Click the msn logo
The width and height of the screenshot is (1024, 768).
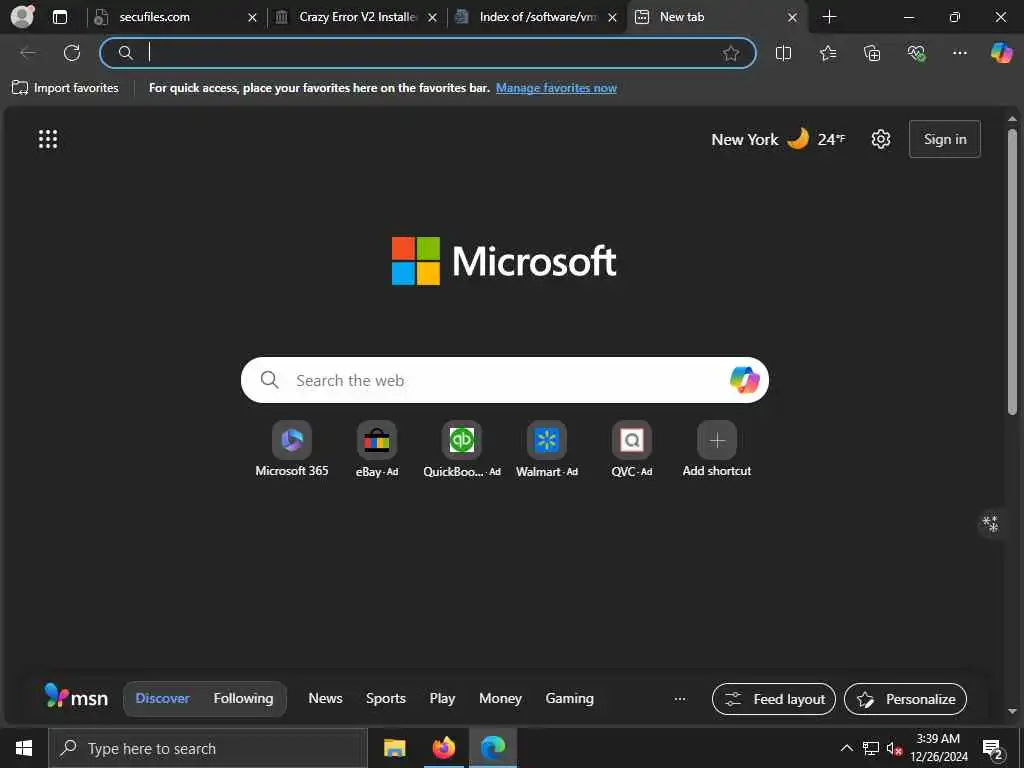pyautogui.click(x=76, y=697)
